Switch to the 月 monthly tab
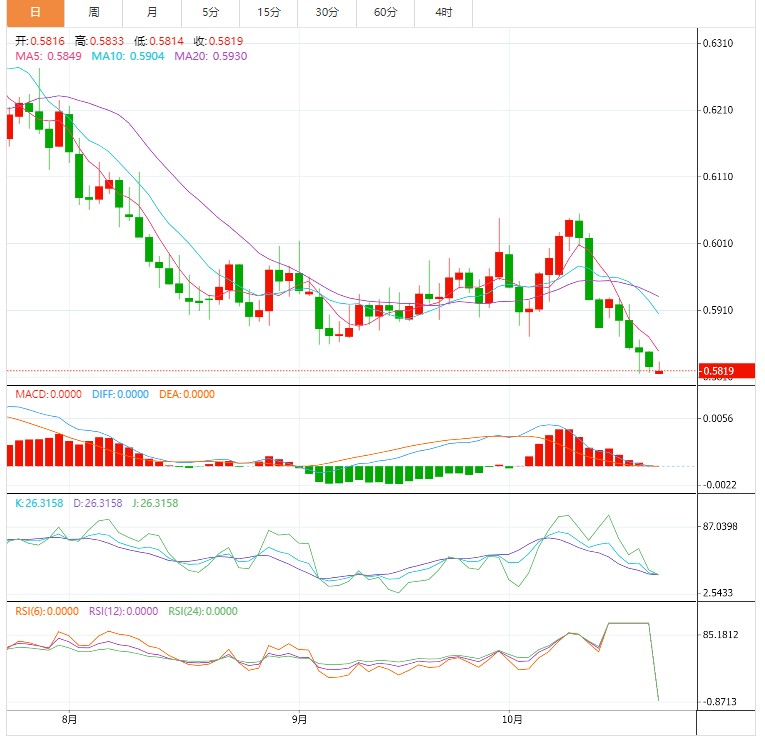This screenshot has height=740, width=765. pos(151,13)
